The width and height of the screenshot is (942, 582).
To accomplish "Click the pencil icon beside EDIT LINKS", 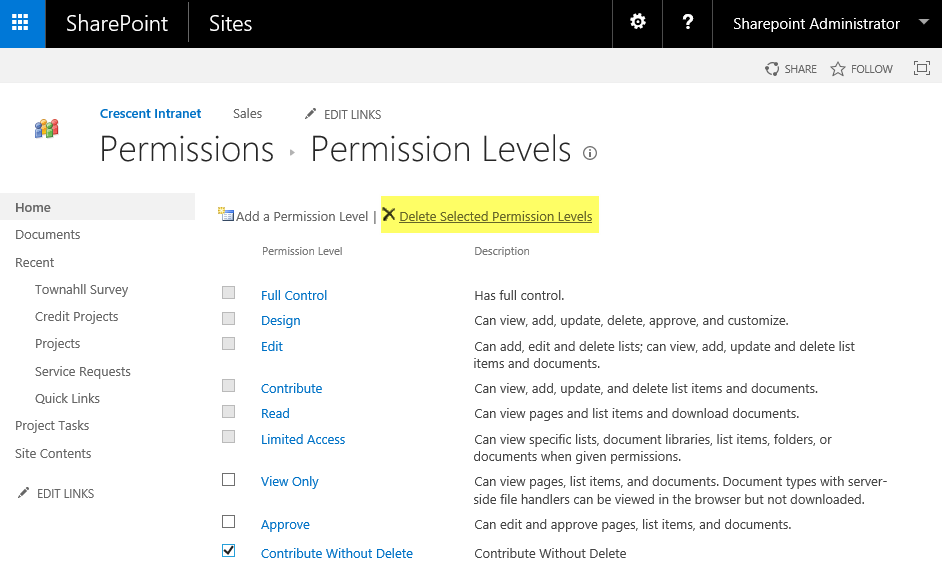I will click(309, 114).
